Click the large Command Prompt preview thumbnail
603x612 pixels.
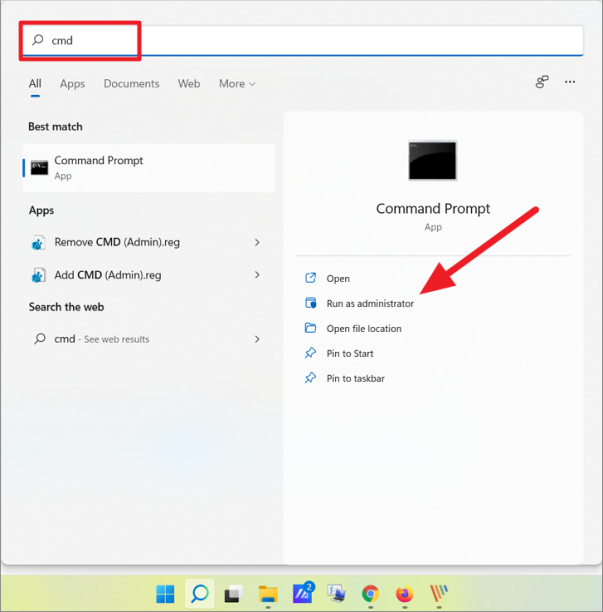(432, 160)
